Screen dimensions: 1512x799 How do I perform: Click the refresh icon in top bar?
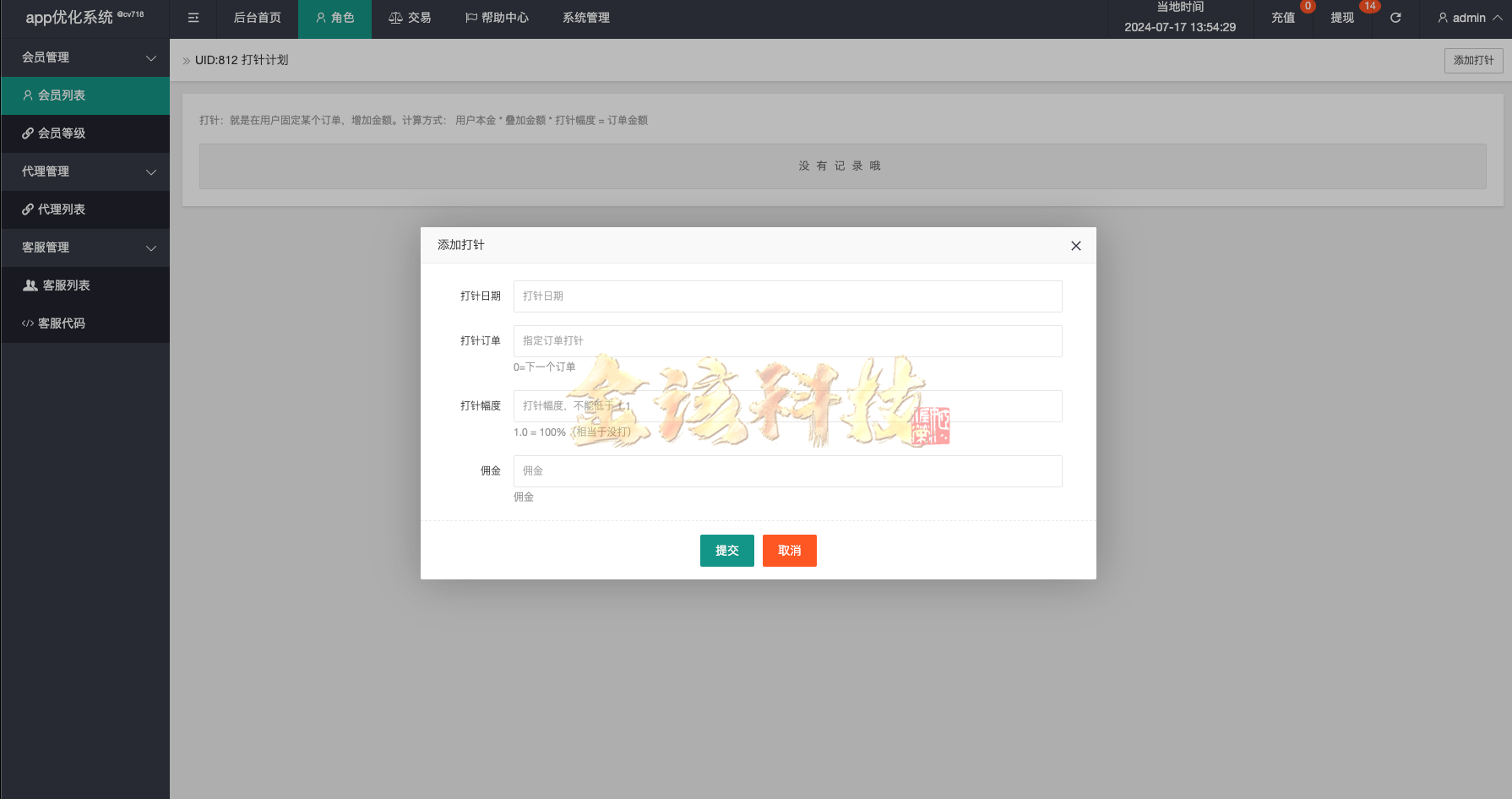[1395, 18]
